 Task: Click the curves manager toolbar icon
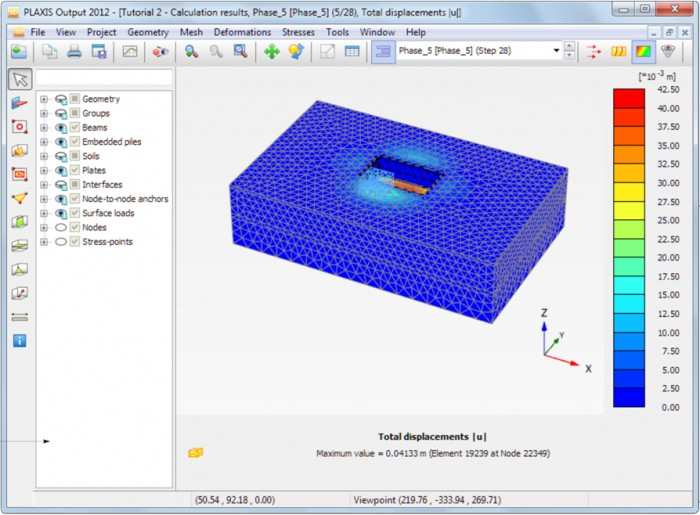point(129,51)
